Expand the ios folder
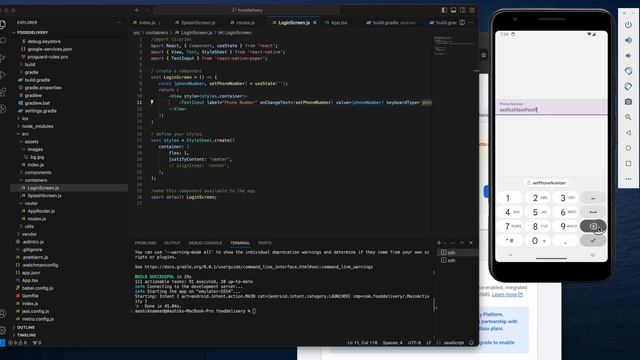The height and width of the screenshot is (360, 640). pos(25,118)
